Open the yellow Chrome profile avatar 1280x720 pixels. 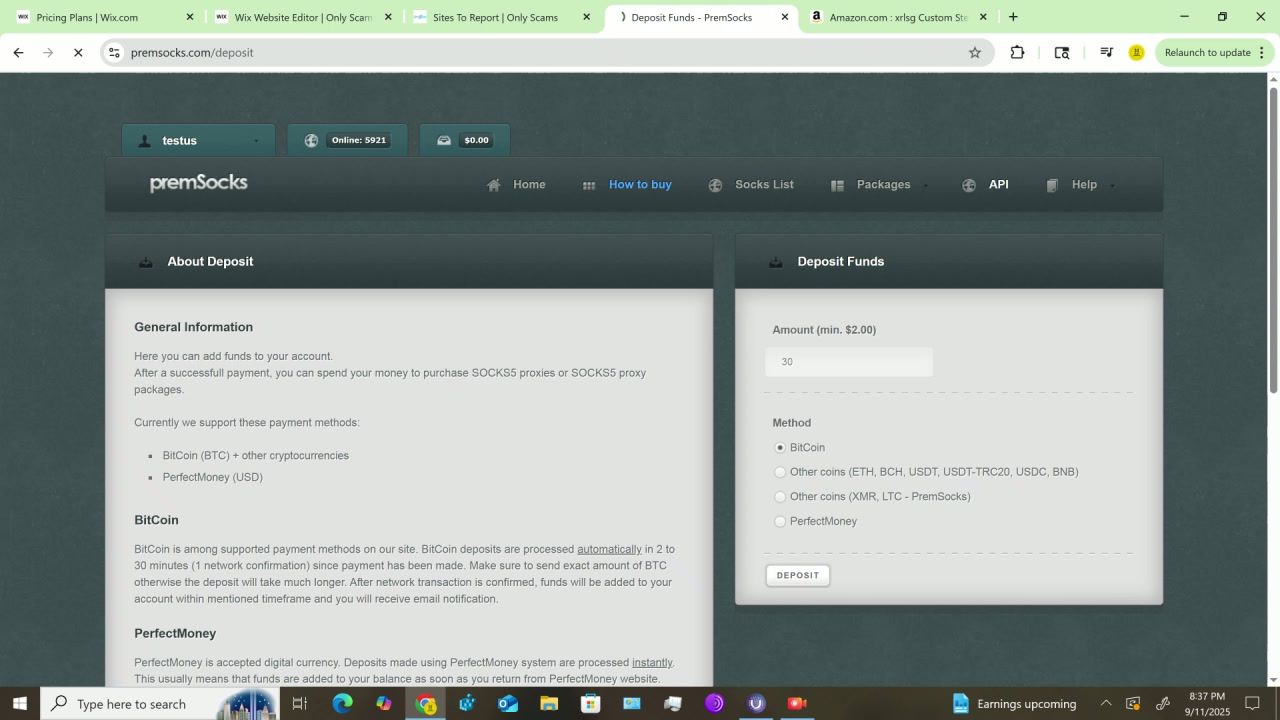coord(1136,53)
